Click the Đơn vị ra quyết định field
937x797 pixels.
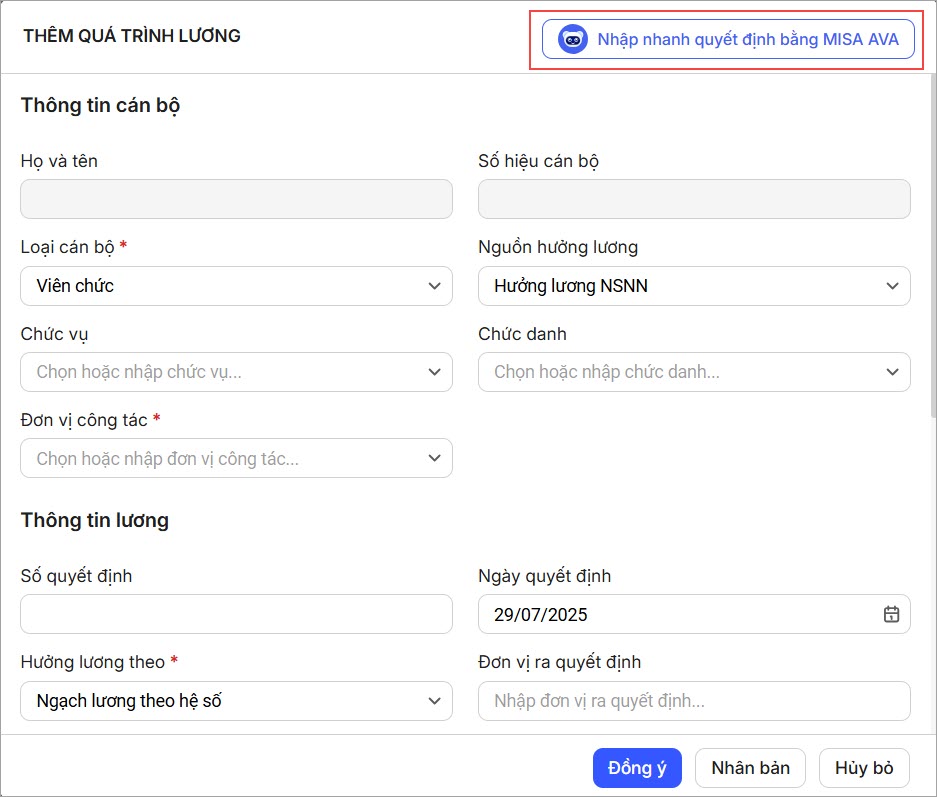tap(694, 701)
